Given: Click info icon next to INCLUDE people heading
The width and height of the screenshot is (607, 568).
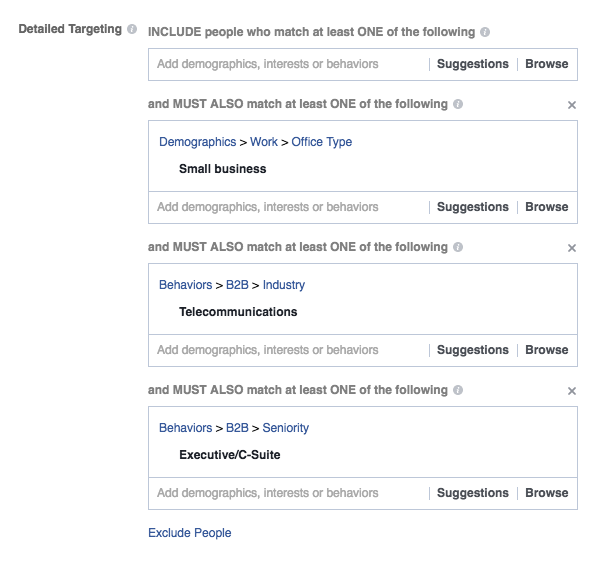Looking at the screenshot, I should (485, 32).
